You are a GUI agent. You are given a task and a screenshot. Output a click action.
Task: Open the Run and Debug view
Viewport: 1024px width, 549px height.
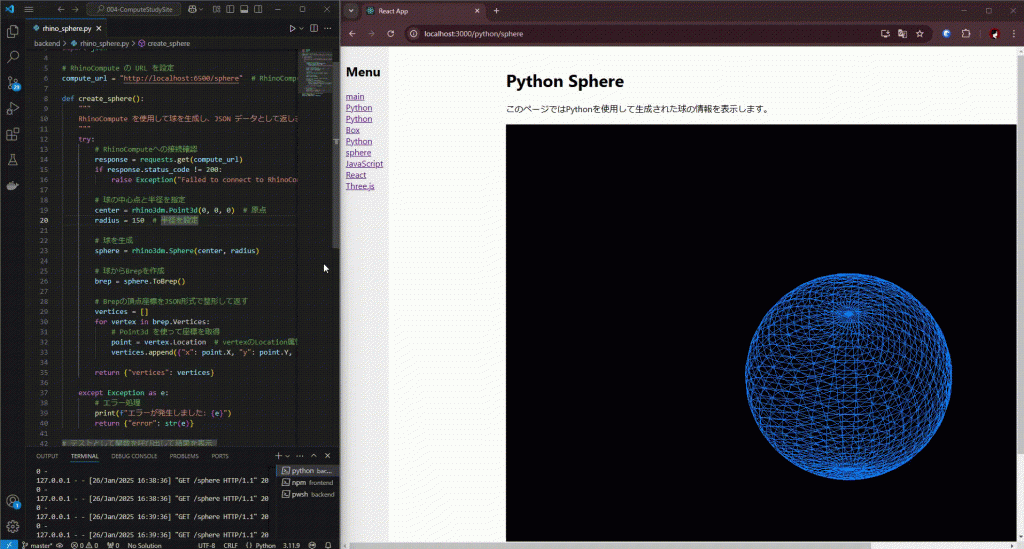click(13, 108)
